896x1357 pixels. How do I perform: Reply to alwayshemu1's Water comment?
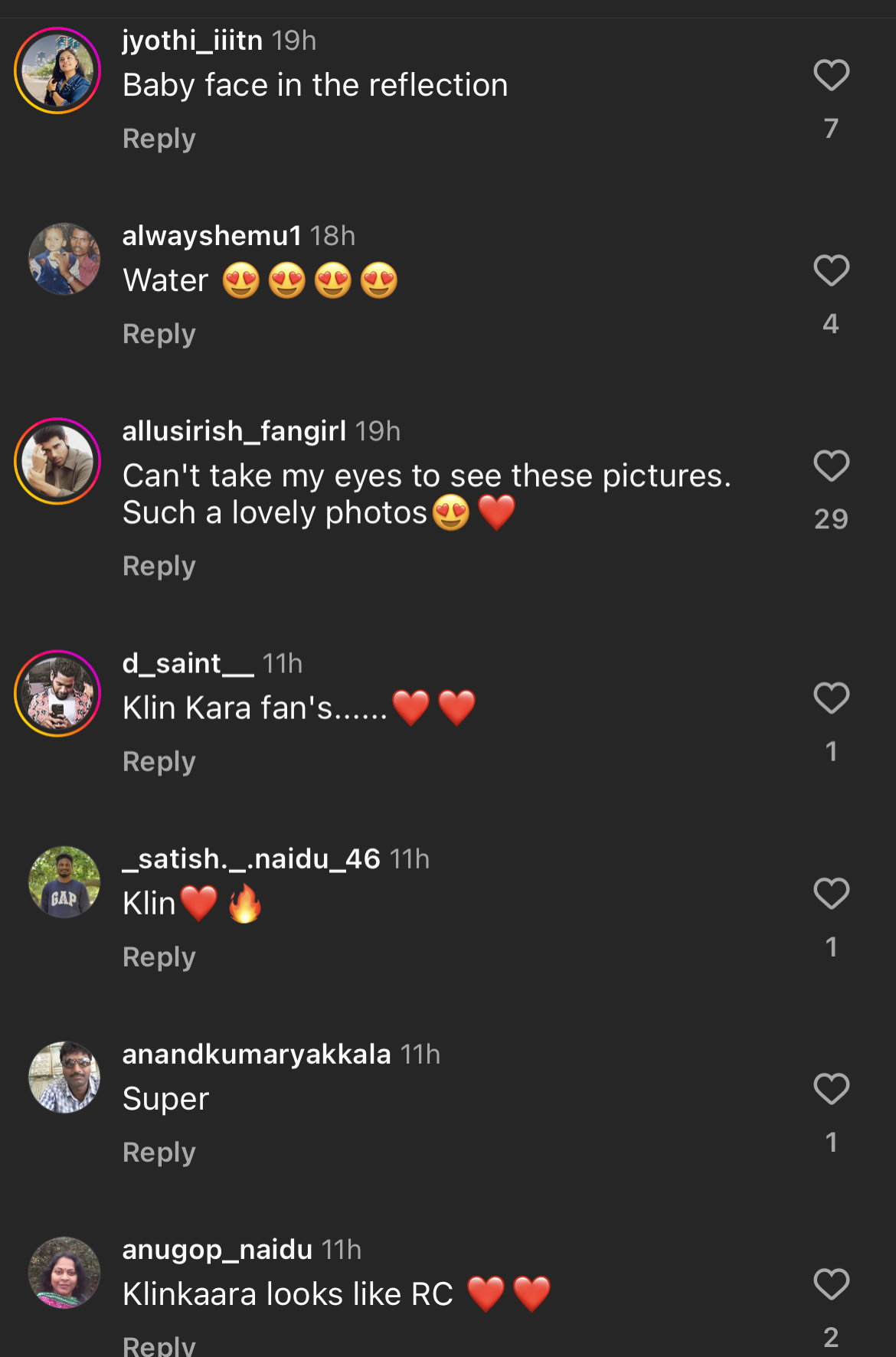(x=159, y=334)
